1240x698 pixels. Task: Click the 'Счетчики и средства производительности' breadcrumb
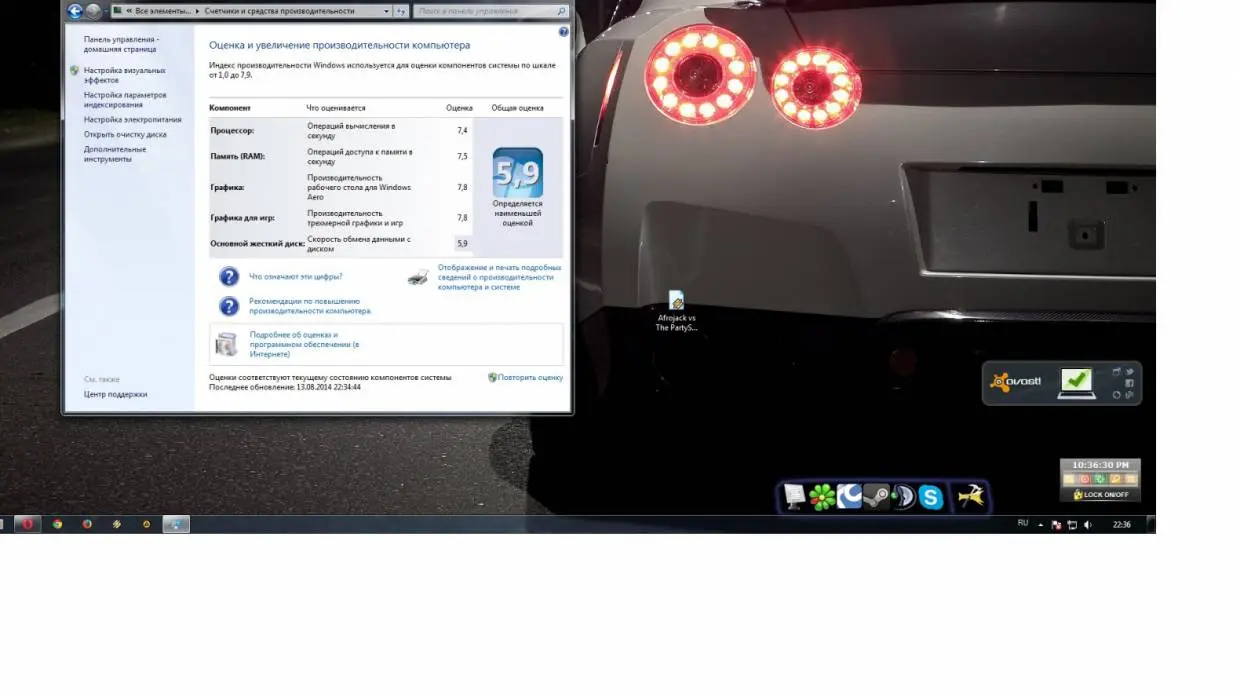pos(279,11)
